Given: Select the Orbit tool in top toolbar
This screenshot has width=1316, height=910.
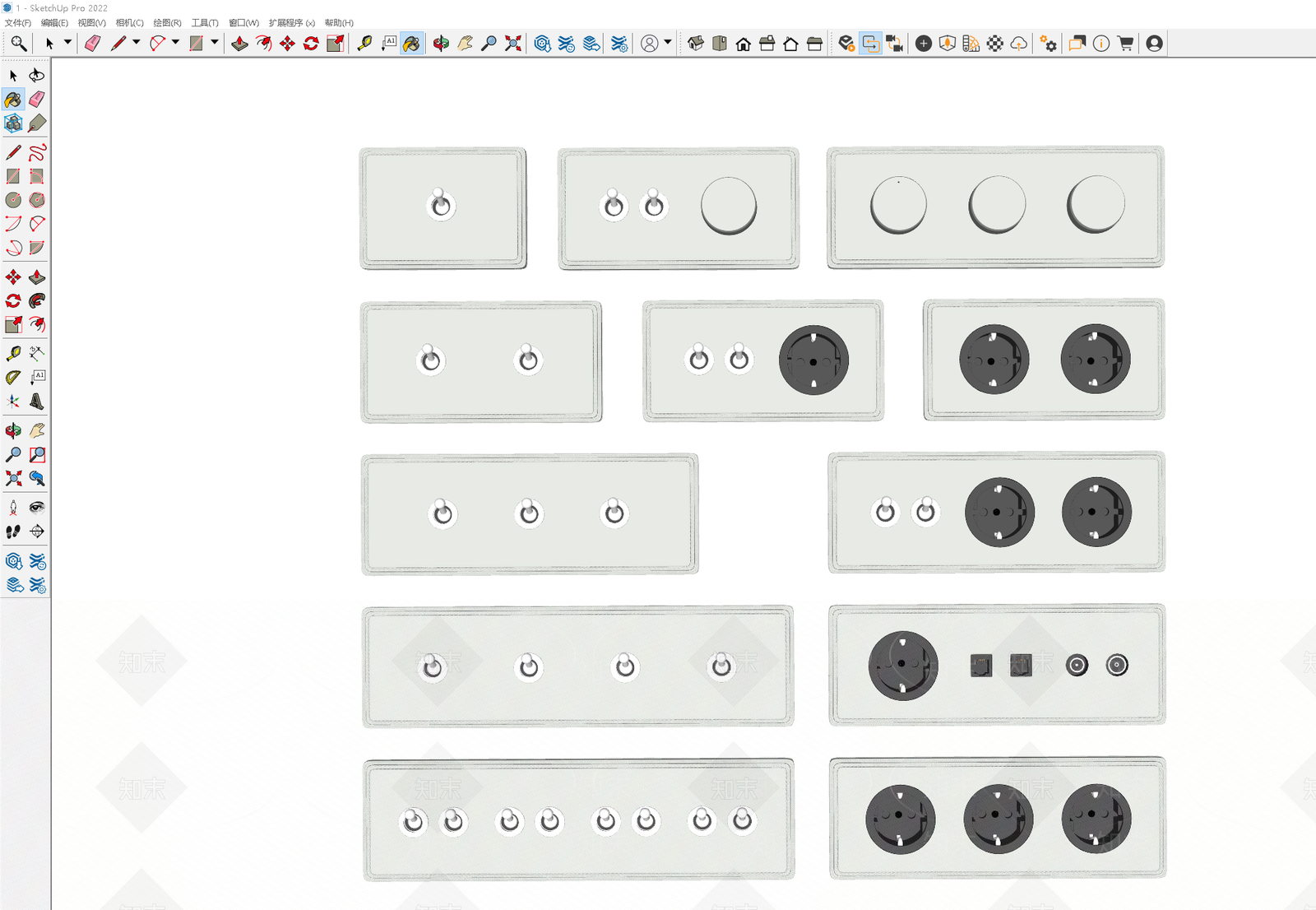Looking at the screenshot, I should tap(441, 44).
